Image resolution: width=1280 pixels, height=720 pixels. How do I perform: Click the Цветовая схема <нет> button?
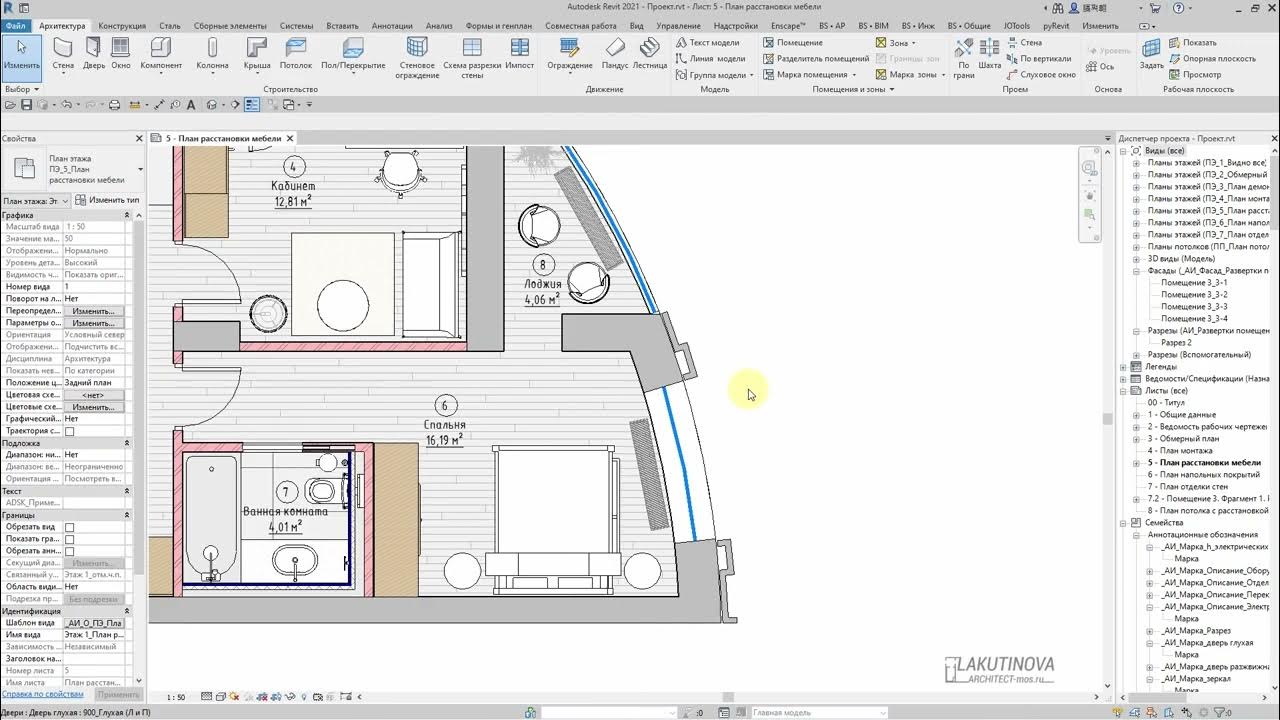click(94, 395)
